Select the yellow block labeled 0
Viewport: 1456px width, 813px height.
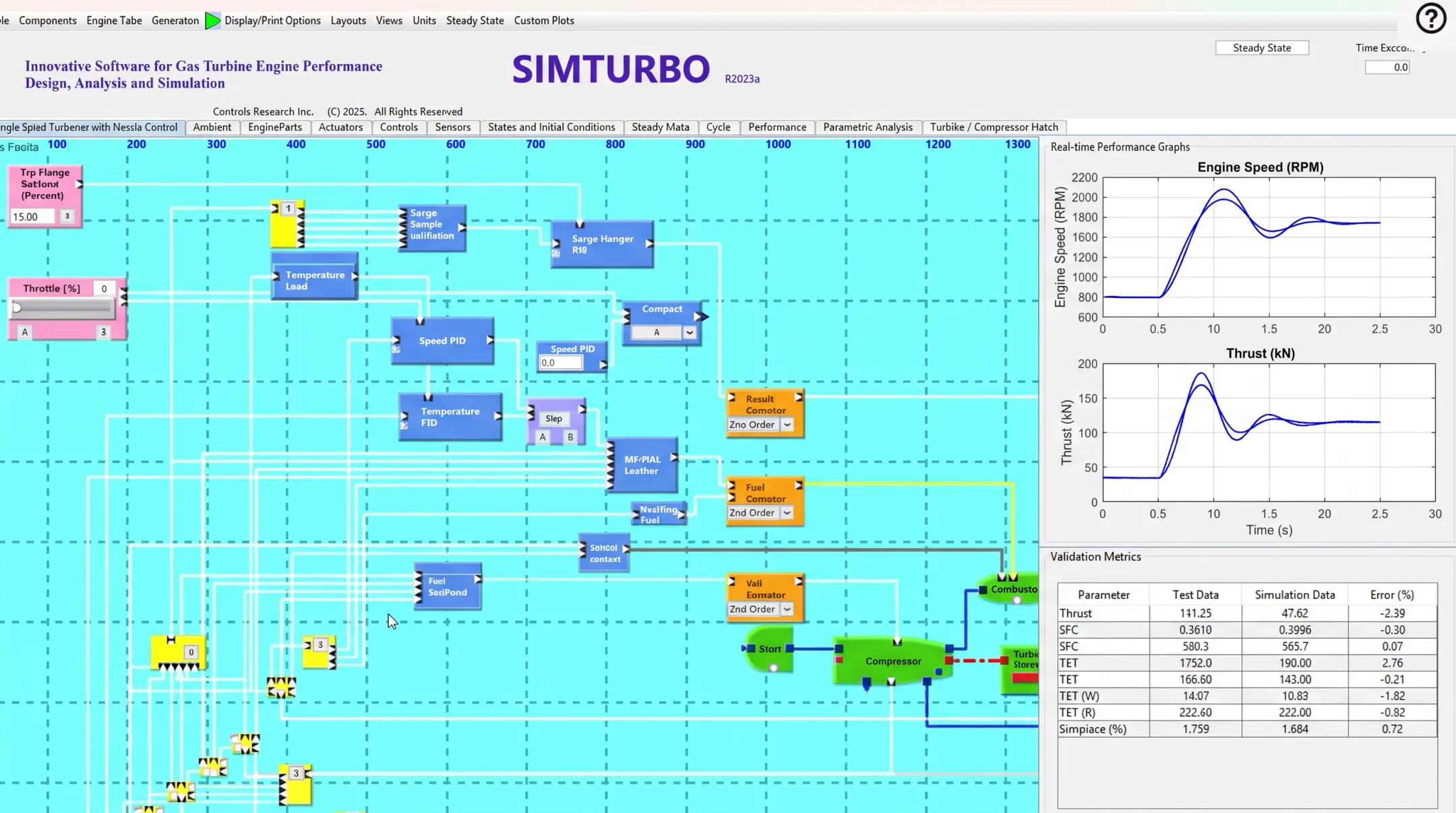(x=178, y=652)
